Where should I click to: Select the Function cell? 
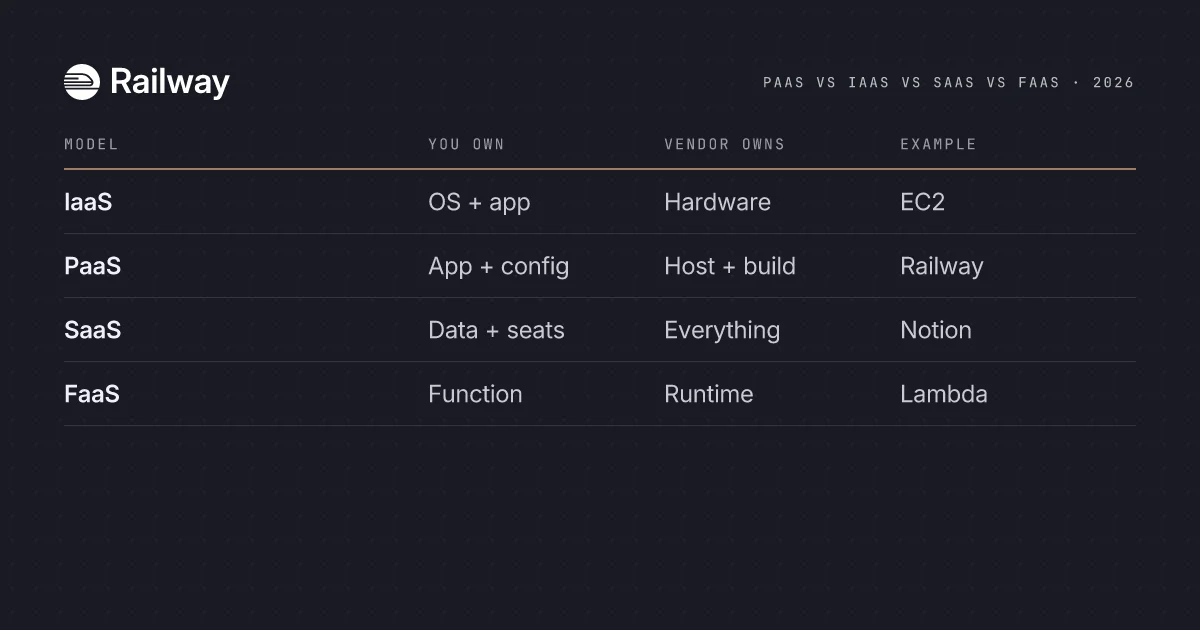pos(475,394)
